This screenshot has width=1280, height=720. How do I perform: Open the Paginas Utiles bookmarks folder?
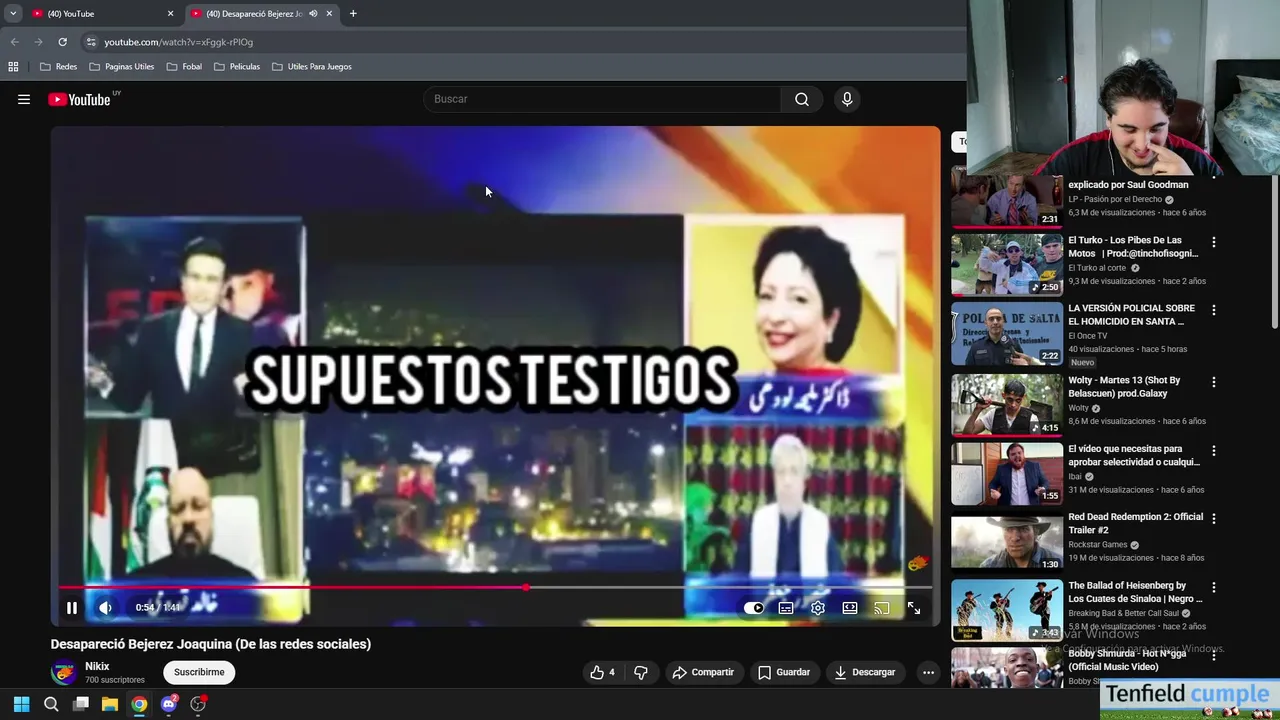[121, 67]
